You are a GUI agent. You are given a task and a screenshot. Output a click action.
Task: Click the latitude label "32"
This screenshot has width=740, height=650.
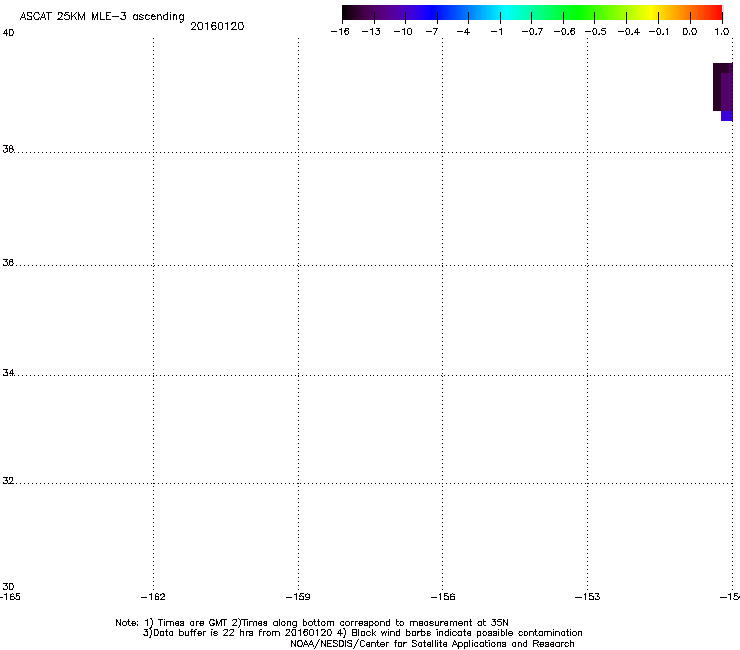click(x=8, y=481)
